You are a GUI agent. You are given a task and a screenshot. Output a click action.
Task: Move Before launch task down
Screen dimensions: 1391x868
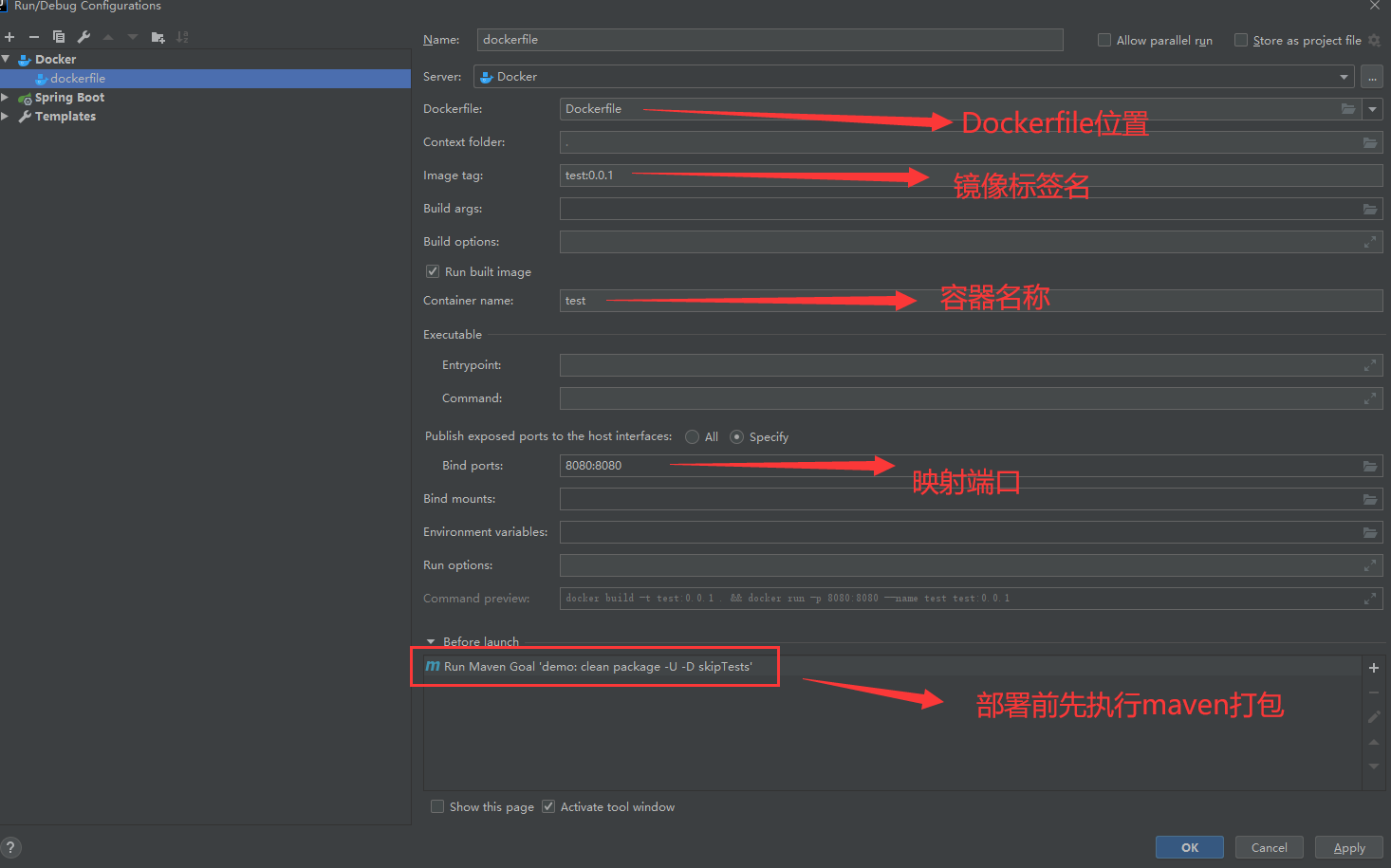click(x=1373, y=766)
